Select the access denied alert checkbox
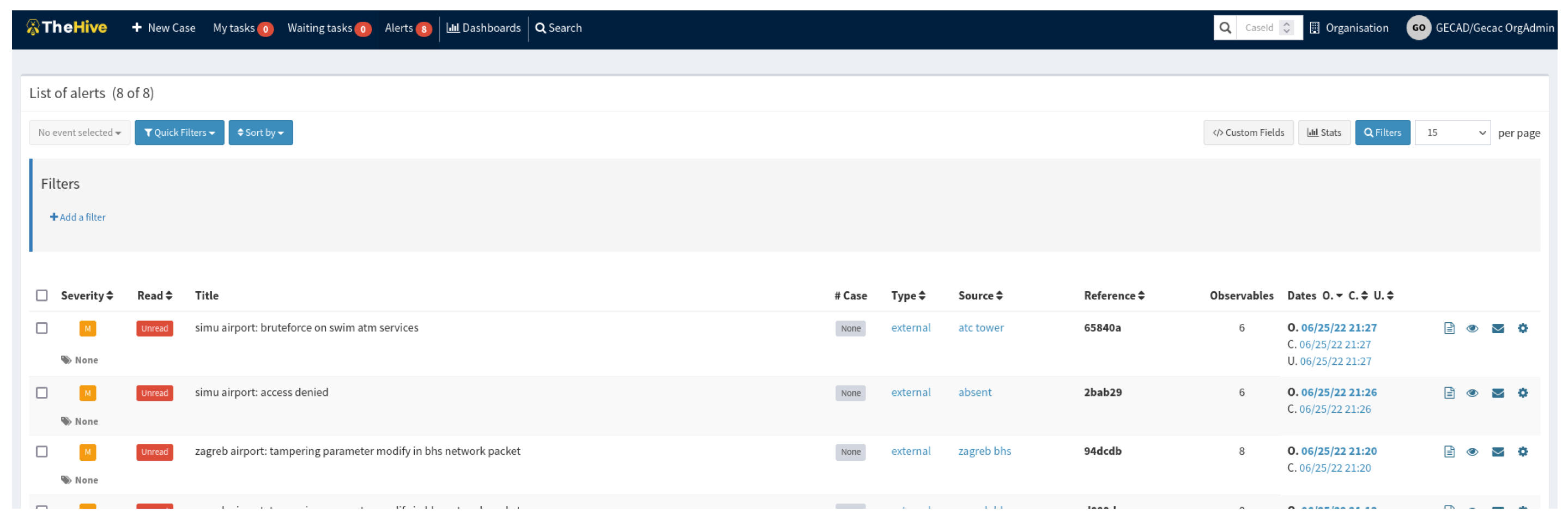Viewport: 1568px width, 530px height. coord(41,393)
